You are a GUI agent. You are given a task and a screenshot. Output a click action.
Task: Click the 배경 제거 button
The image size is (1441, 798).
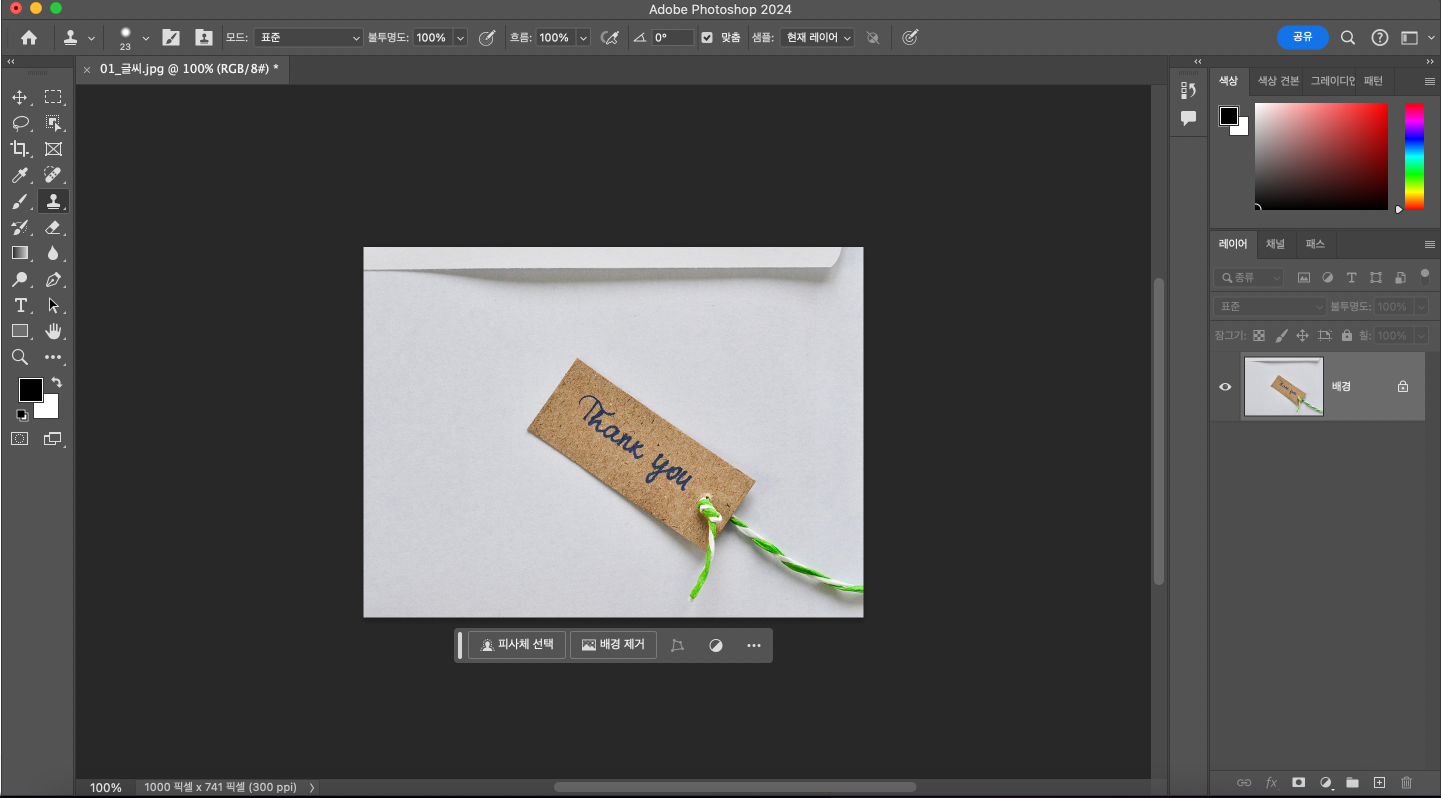tap(613, 645)
